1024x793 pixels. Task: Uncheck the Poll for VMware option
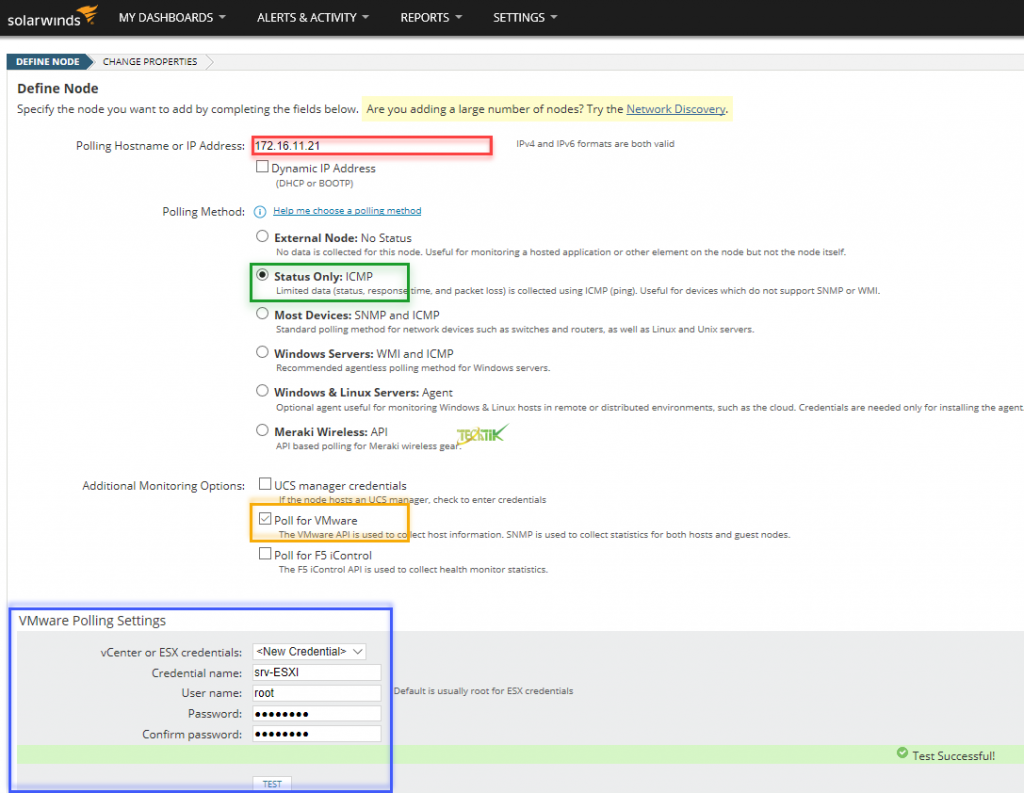click(x=265, y=519)
